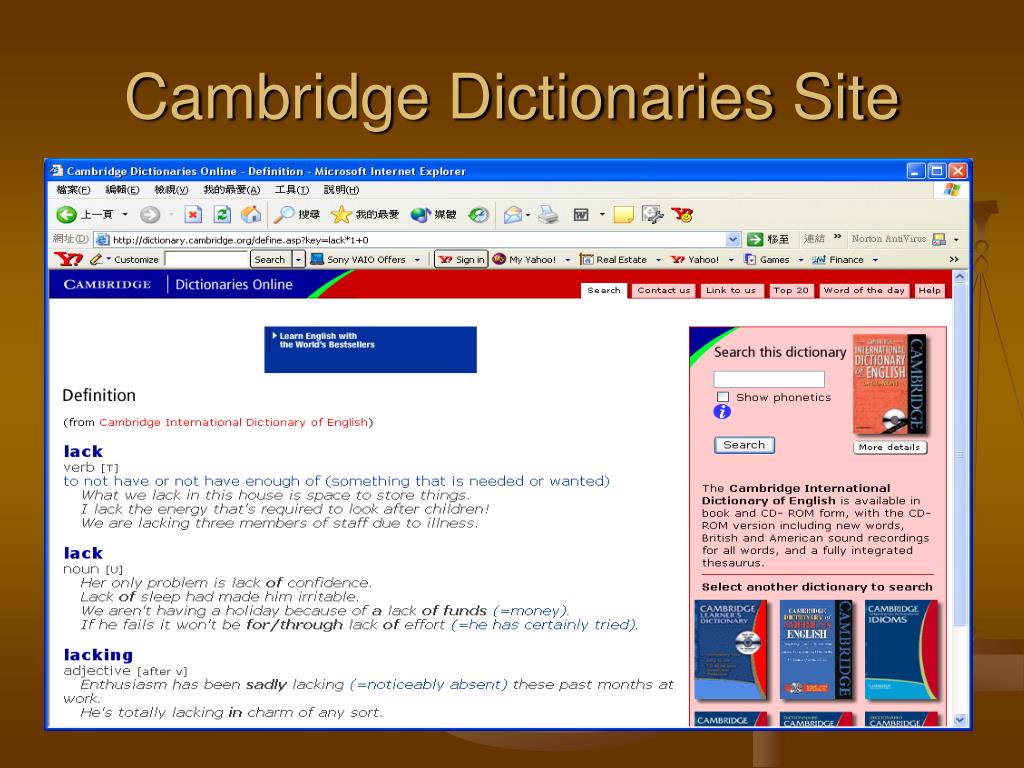Open the 我的最愛(A) Favorites menu
Image resolution: width=1024 pixels, height=768 pixels.
click(231, 190)
